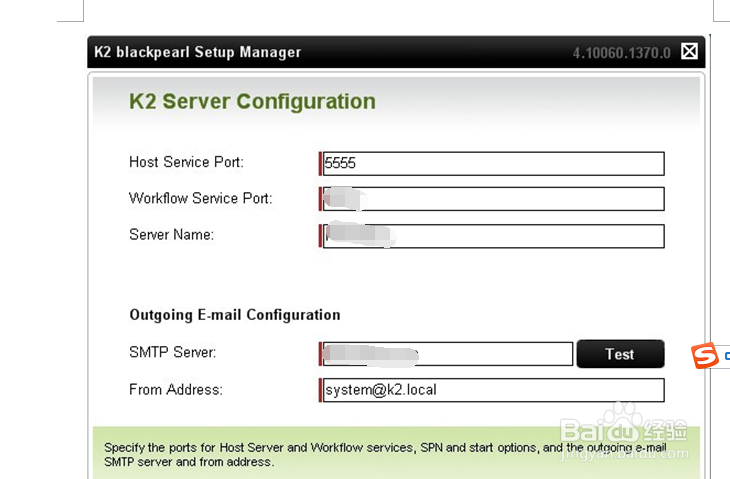This screenshot has width=730, height=479.
Task: Click the Outgoing E-mail Configuration heading
Action: (x=234, y=314)
